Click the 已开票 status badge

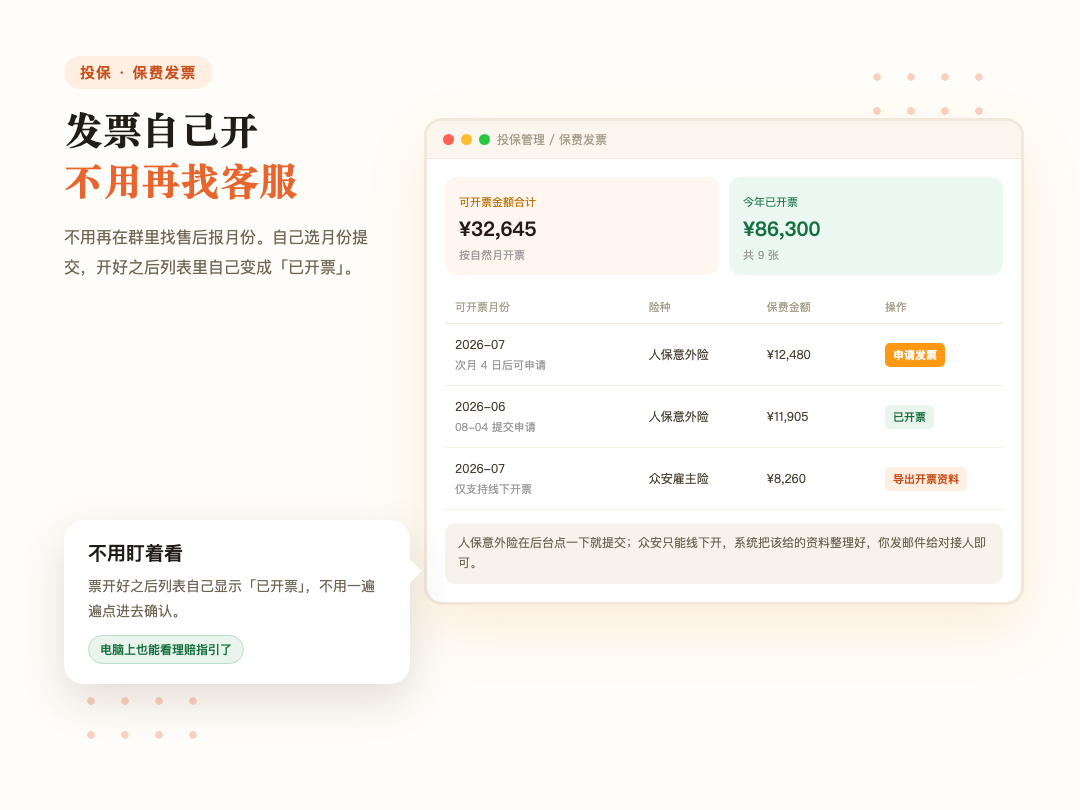click(908, 417)
